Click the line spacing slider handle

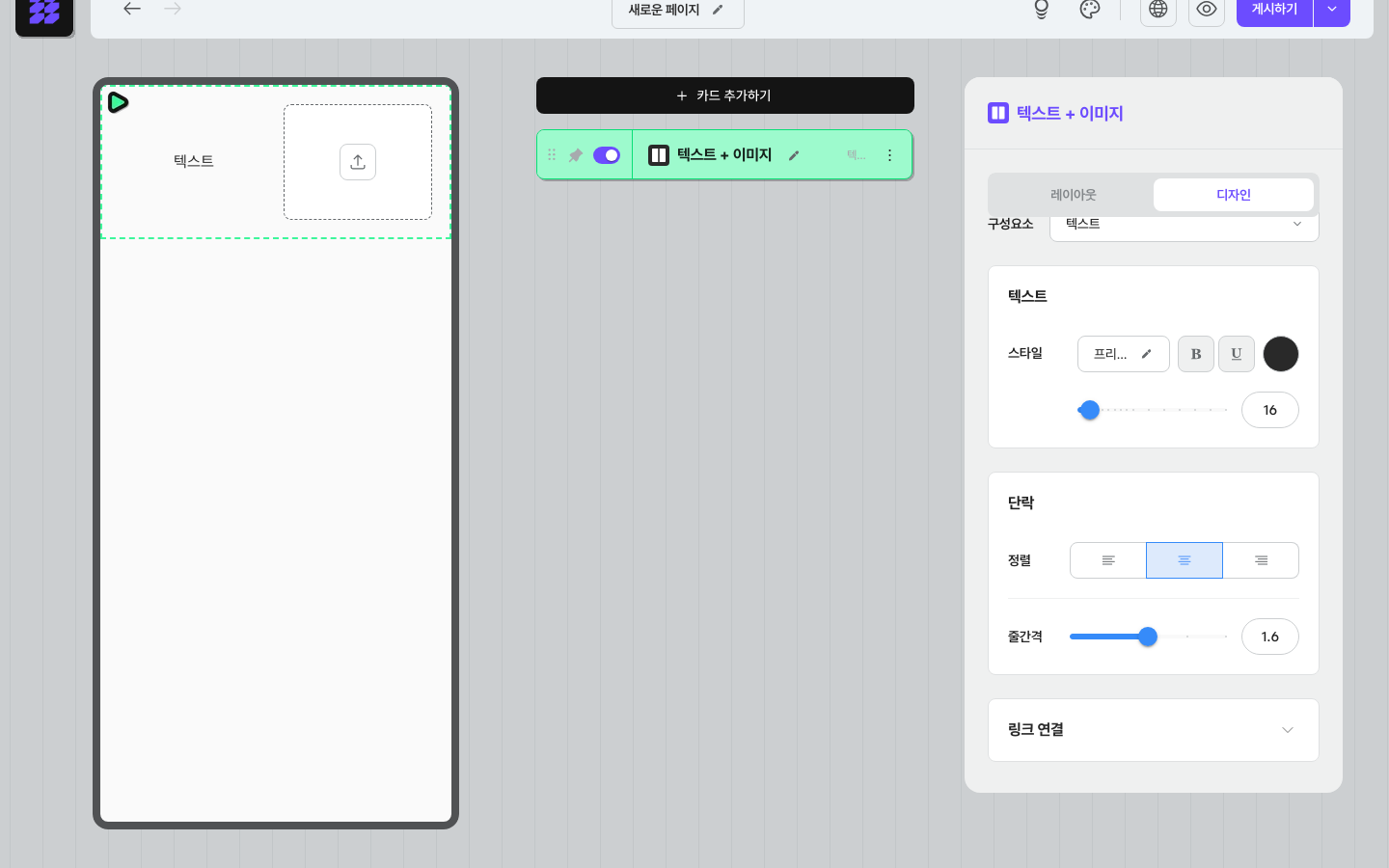click(1148, 637)
